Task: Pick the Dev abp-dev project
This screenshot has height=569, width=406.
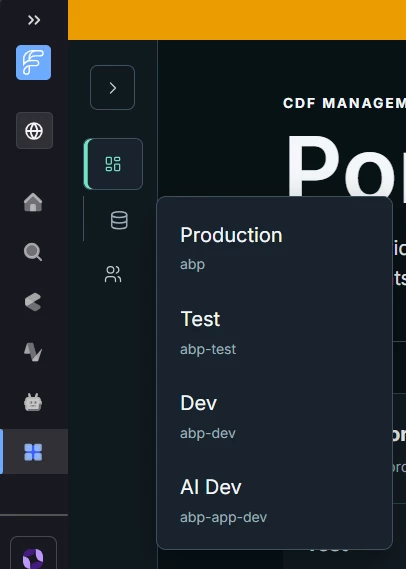Action: coord(274,416)
